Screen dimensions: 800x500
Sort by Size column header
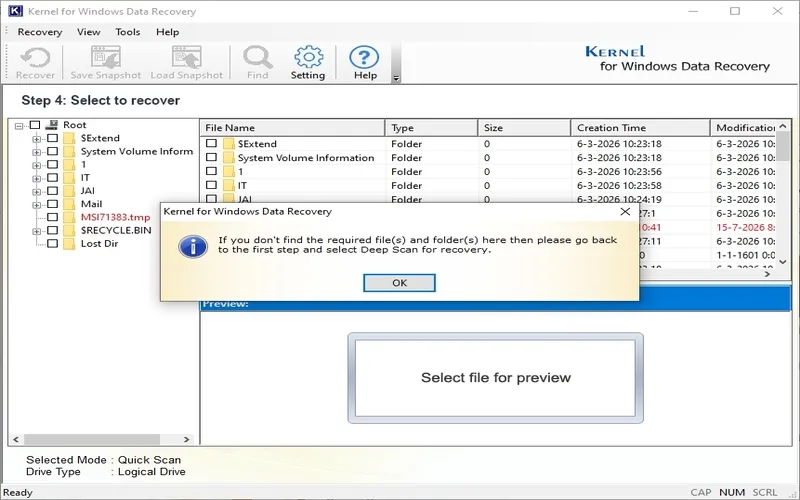tap(524, 128)
